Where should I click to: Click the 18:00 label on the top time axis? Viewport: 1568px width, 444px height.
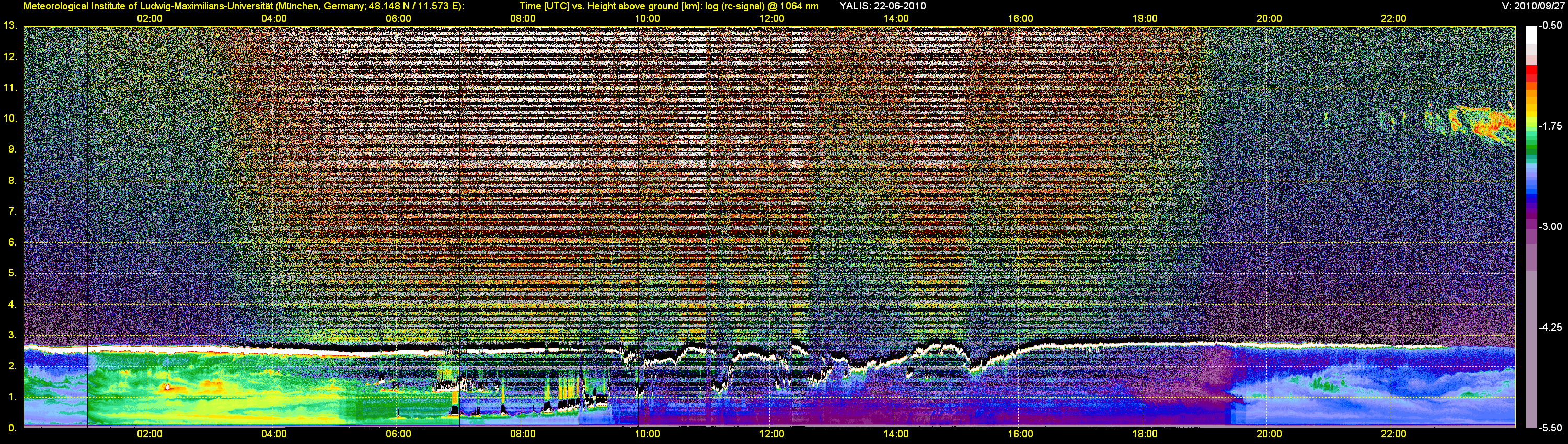point(1144,18)
